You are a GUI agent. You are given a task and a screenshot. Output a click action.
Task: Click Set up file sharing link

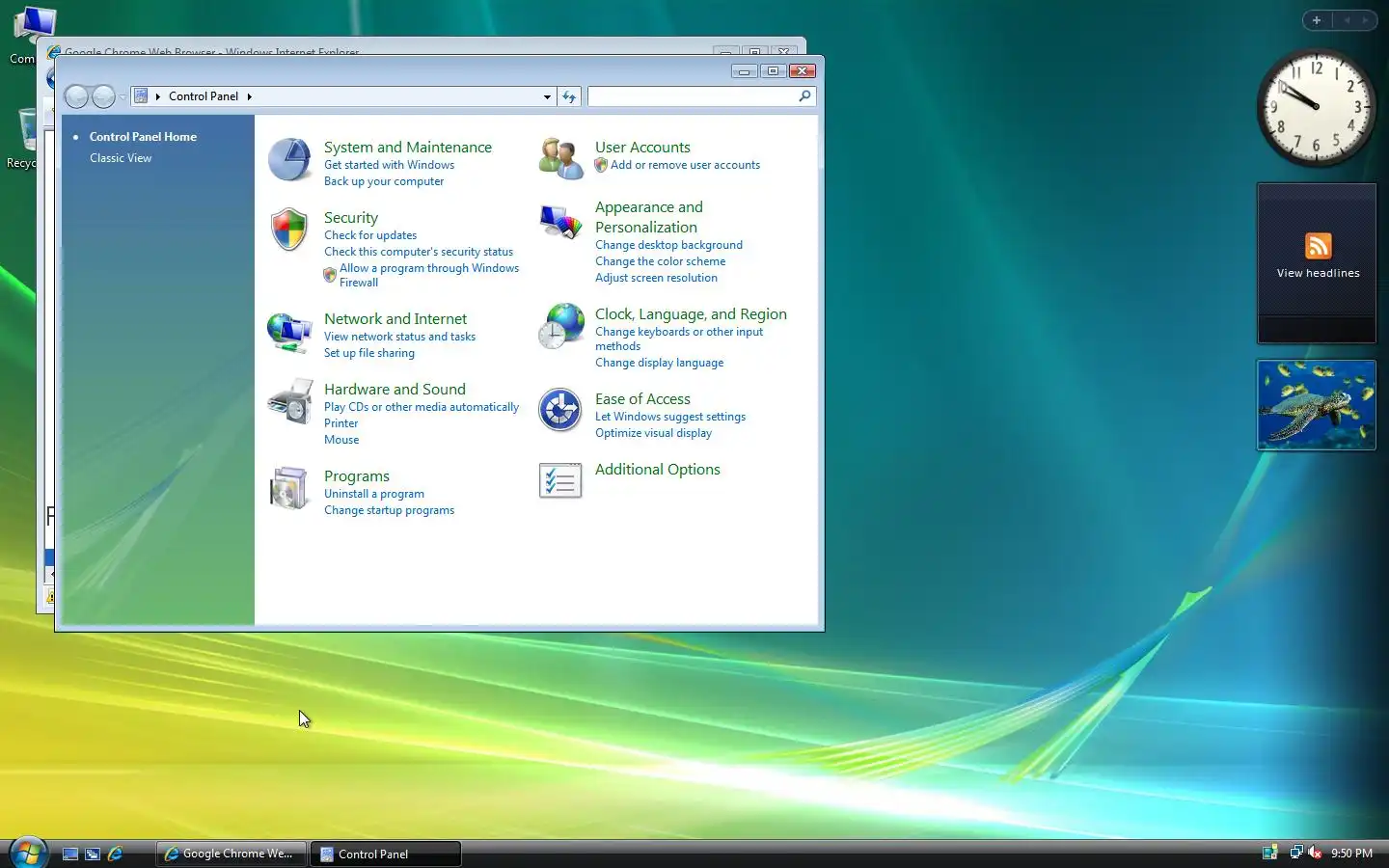(369, 353)
